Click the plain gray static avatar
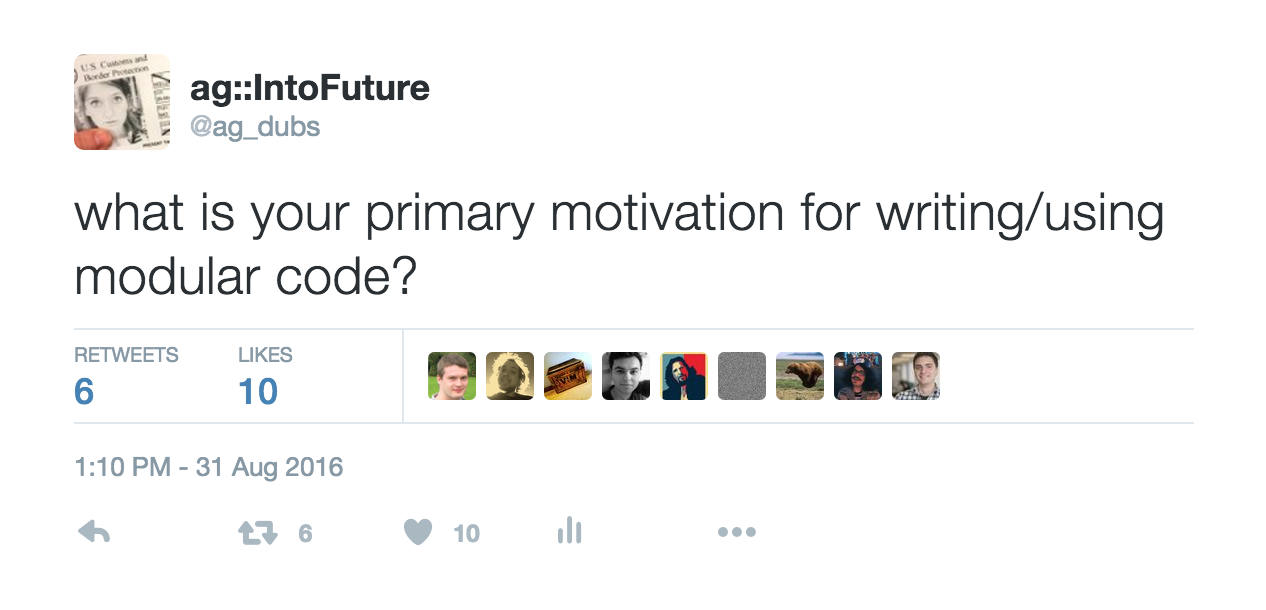Image resolution: width=1266 pixels, height=610 pixels. coord(742,376)
